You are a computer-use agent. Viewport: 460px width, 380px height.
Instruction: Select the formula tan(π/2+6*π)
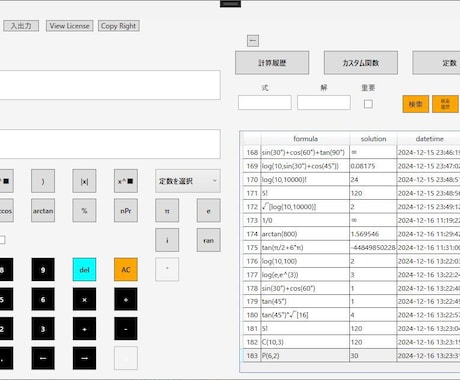[x=305, y=248]
